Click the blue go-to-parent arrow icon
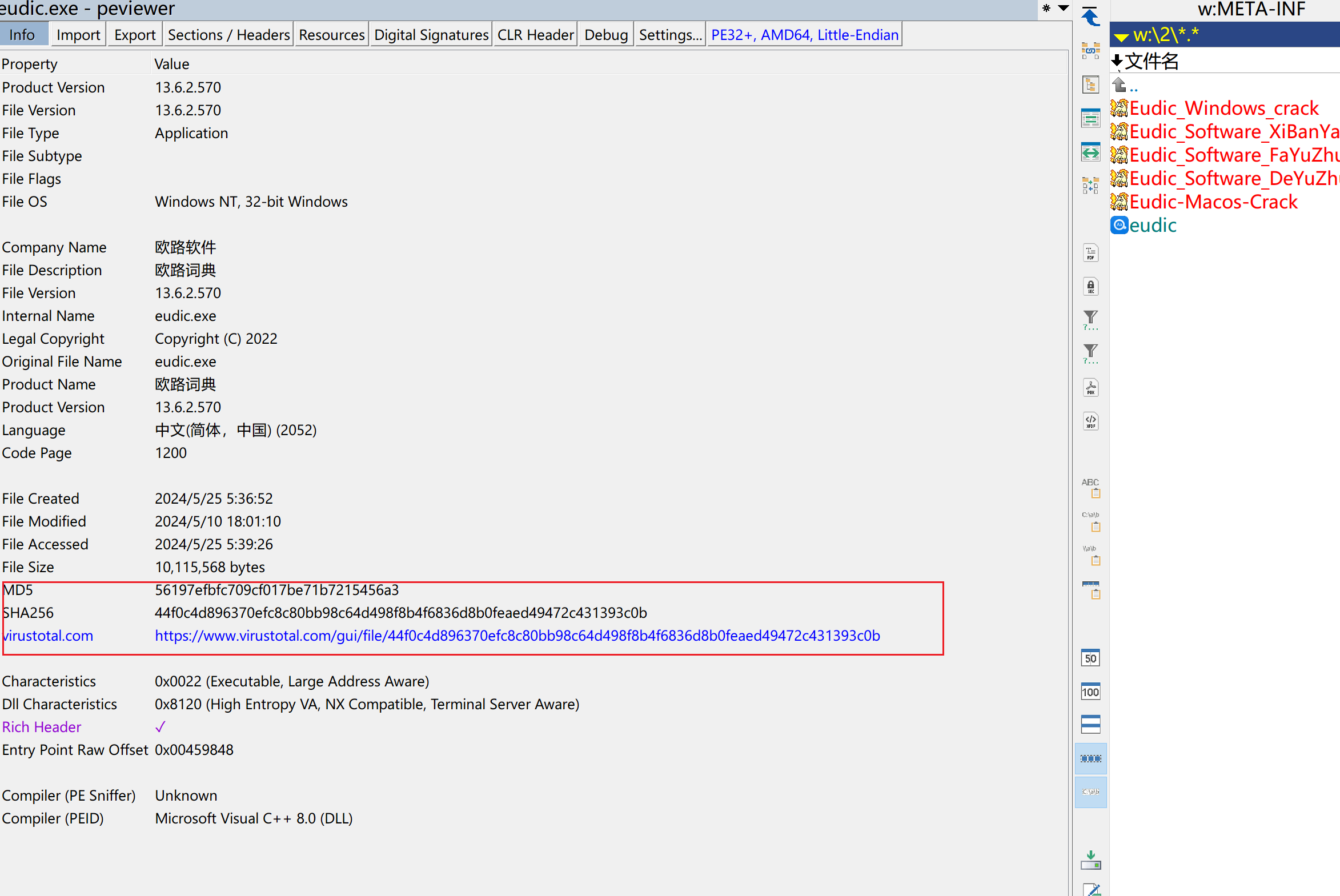This screenshot has height=896, width=1340. pyautogui.click(x=1090, y=16)
